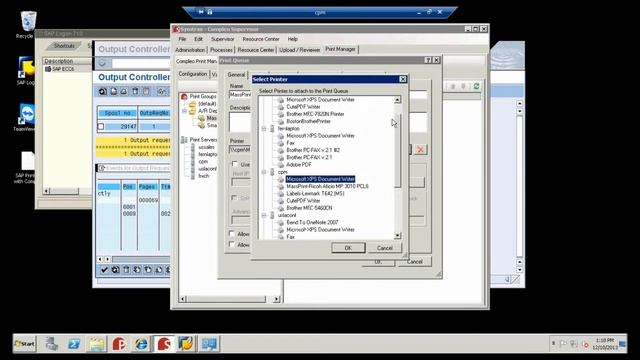Collapse the femlaptop server node in printer list
The height and width of the screenshot is (360, 640).
264,129
